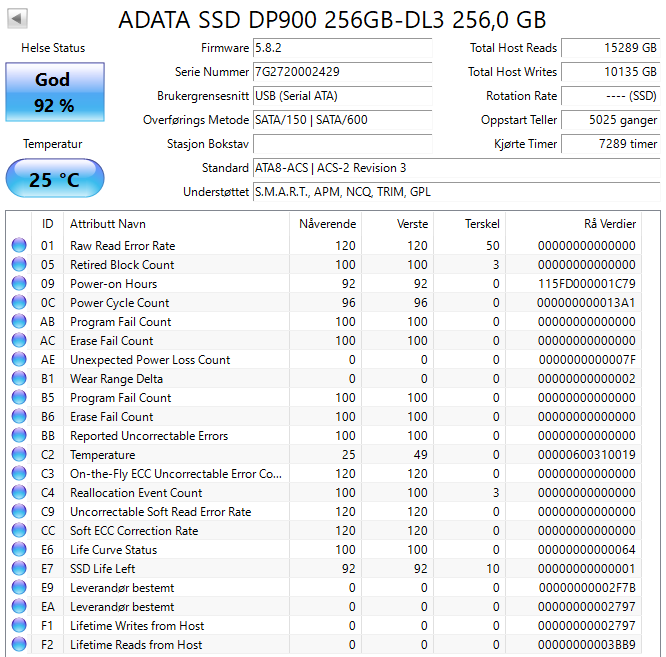This screenshot has height=657, width=666.
Task: Click the status orb for Temperature attribute
Action: point(19,454)
